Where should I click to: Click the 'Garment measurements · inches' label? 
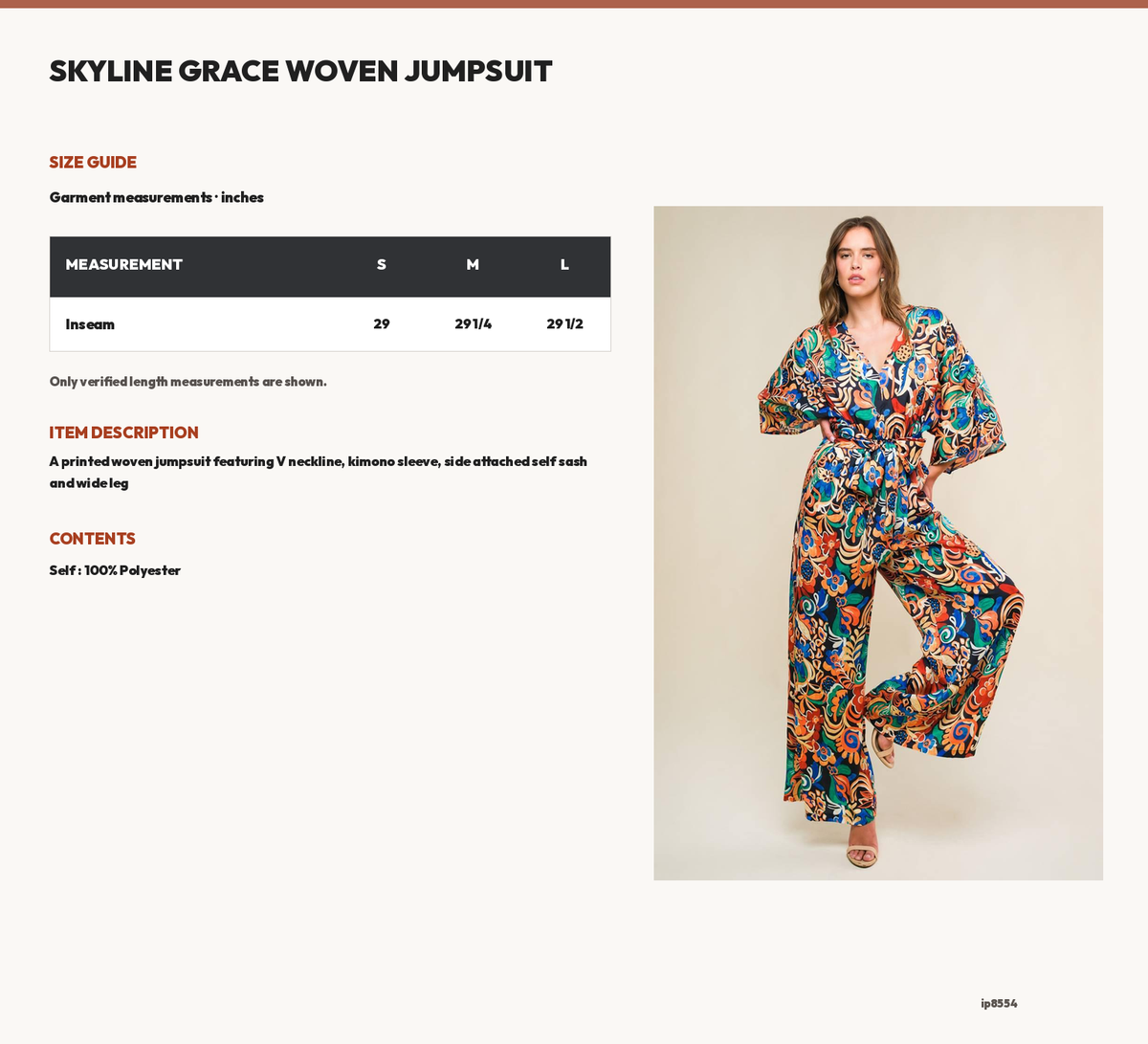pos(157,197)
